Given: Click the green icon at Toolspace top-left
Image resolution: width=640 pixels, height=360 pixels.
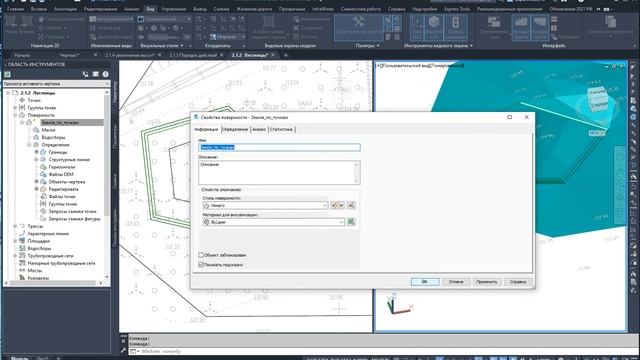Looking at the screenshot, I should [7, 74].
